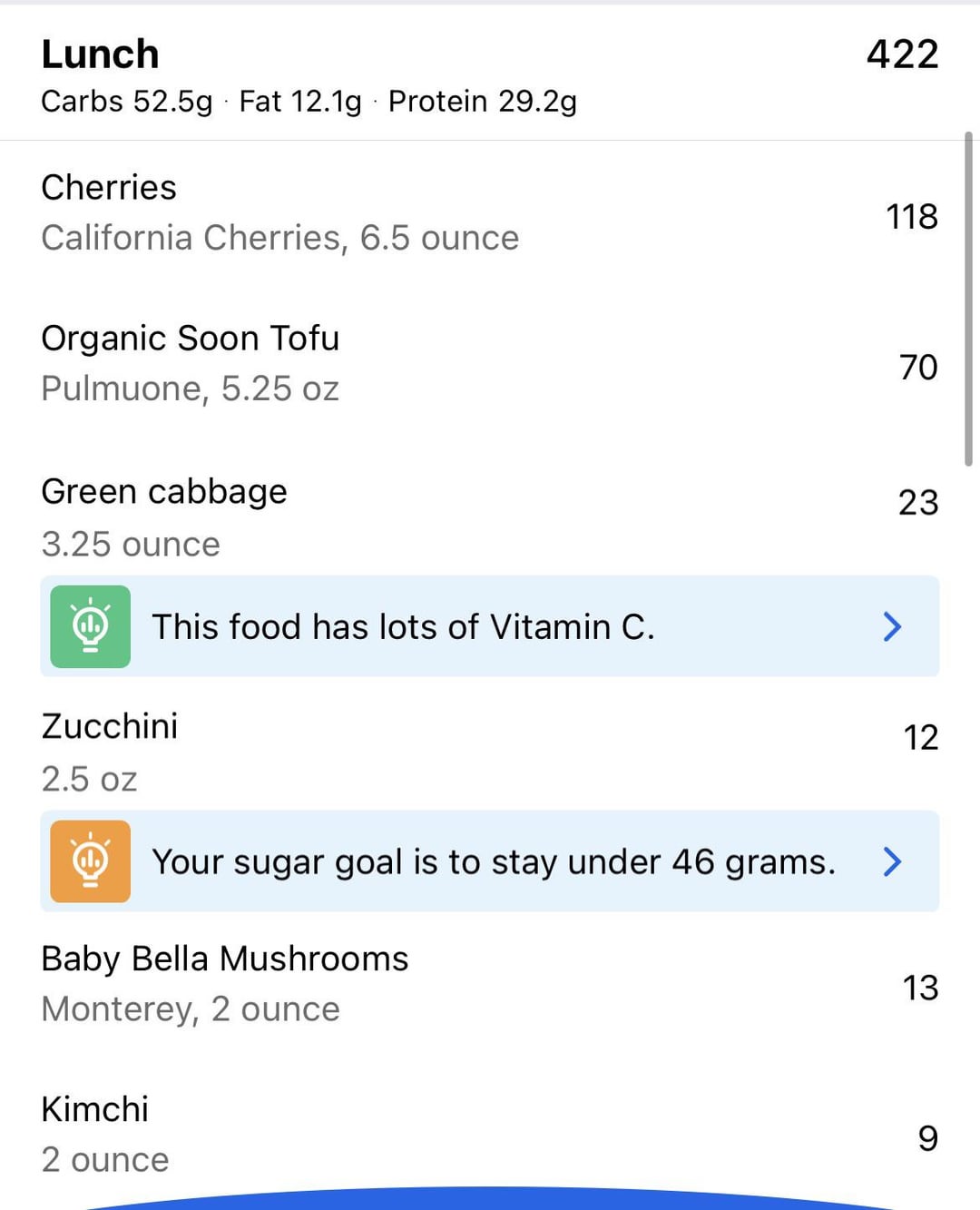980x1210 pixels.
Task: Select the Green cabbage food entry
Action: pyautogui.click(x=164, y=492)
